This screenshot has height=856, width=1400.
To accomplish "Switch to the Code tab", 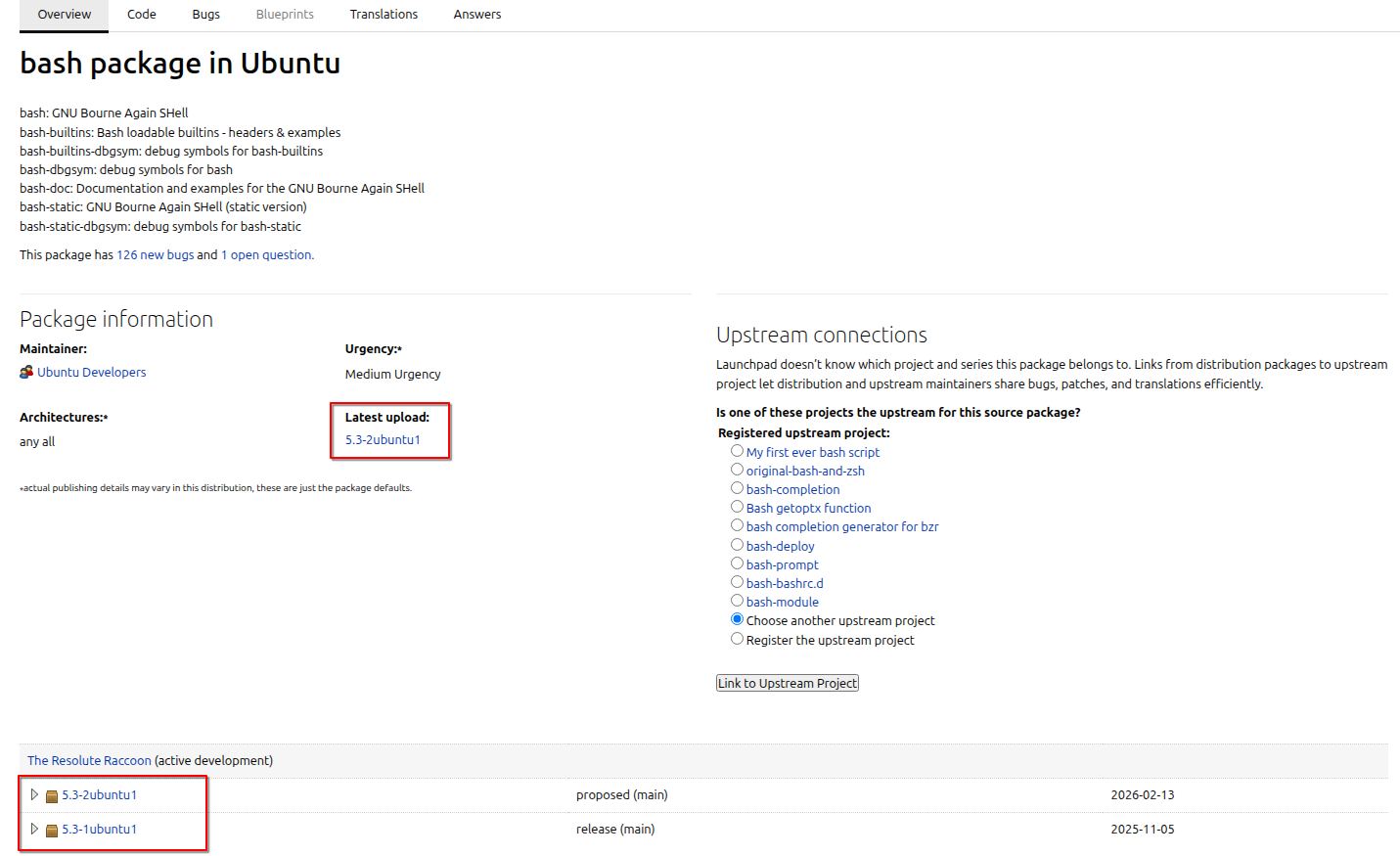I will point(142,15).
